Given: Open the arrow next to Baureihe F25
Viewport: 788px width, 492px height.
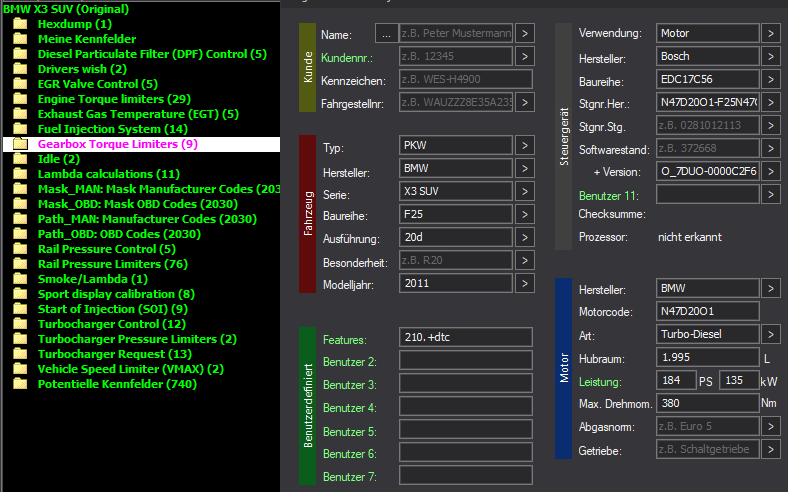Looking at the screenshot, I should [x=525, y=215].
